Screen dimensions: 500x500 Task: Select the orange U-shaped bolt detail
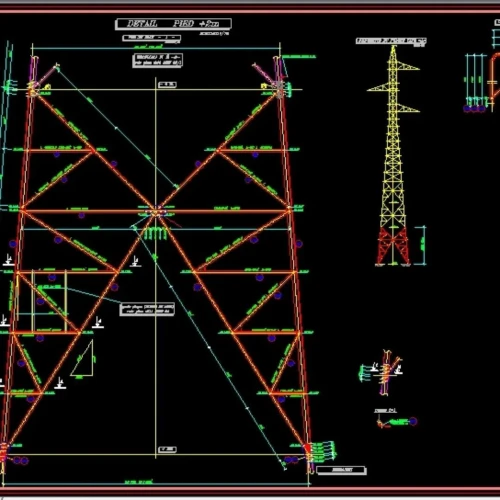pos(494,78)
